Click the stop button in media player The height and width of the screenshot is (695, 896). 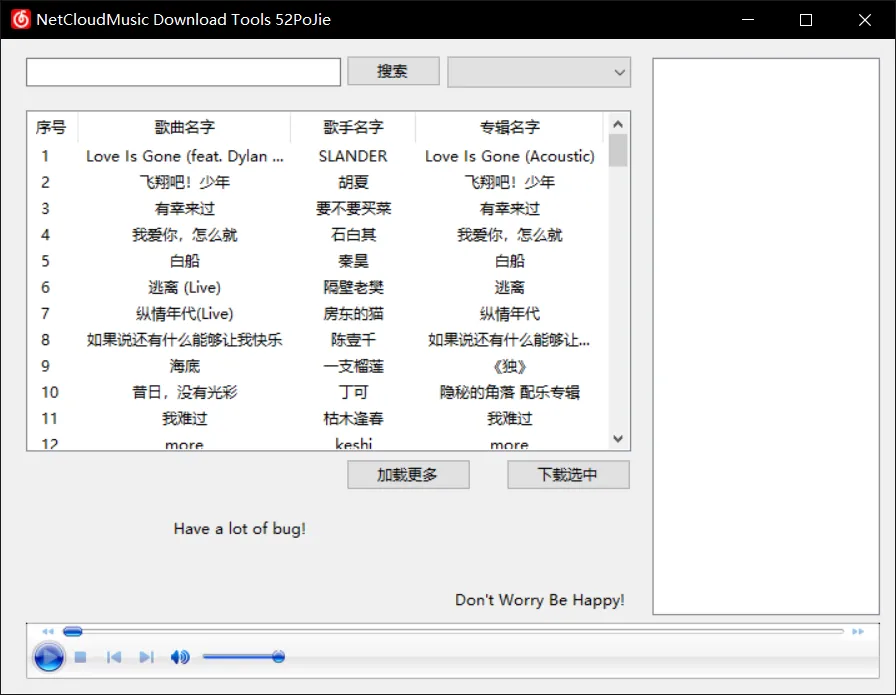81,657
